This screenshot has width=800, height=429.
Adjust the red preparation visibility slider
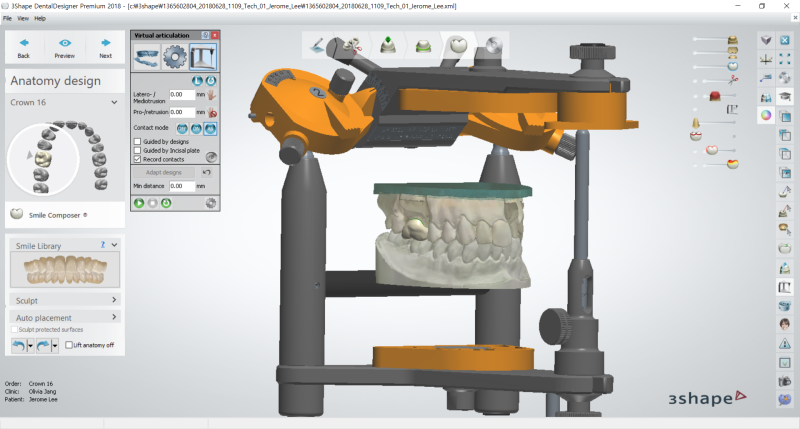click(714, 96)
